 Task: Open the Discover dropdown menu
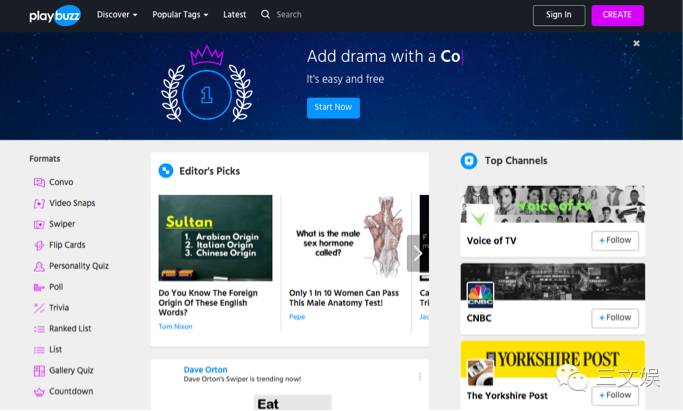(117, 14)
